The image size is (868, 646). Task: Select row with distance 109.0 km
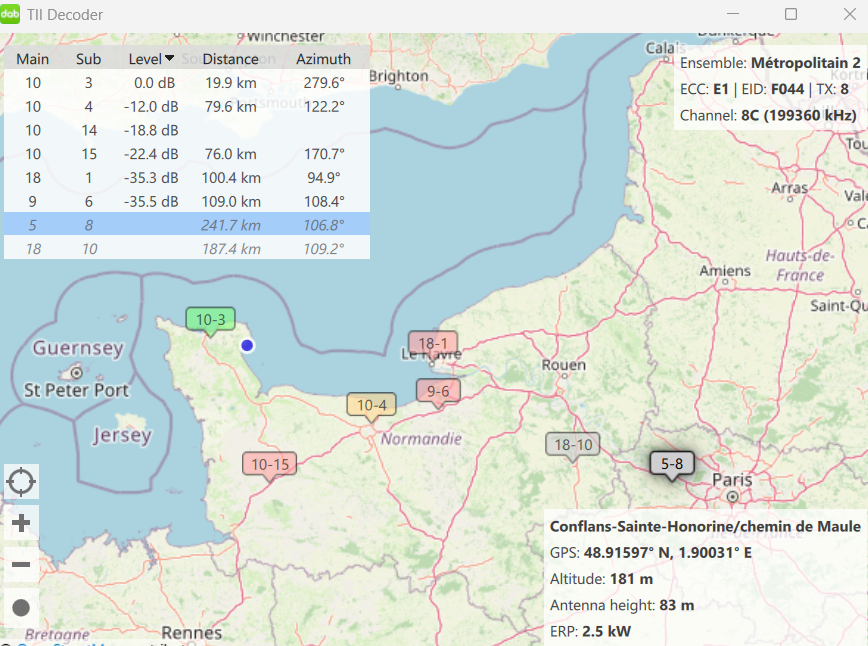tap(187, 201)
